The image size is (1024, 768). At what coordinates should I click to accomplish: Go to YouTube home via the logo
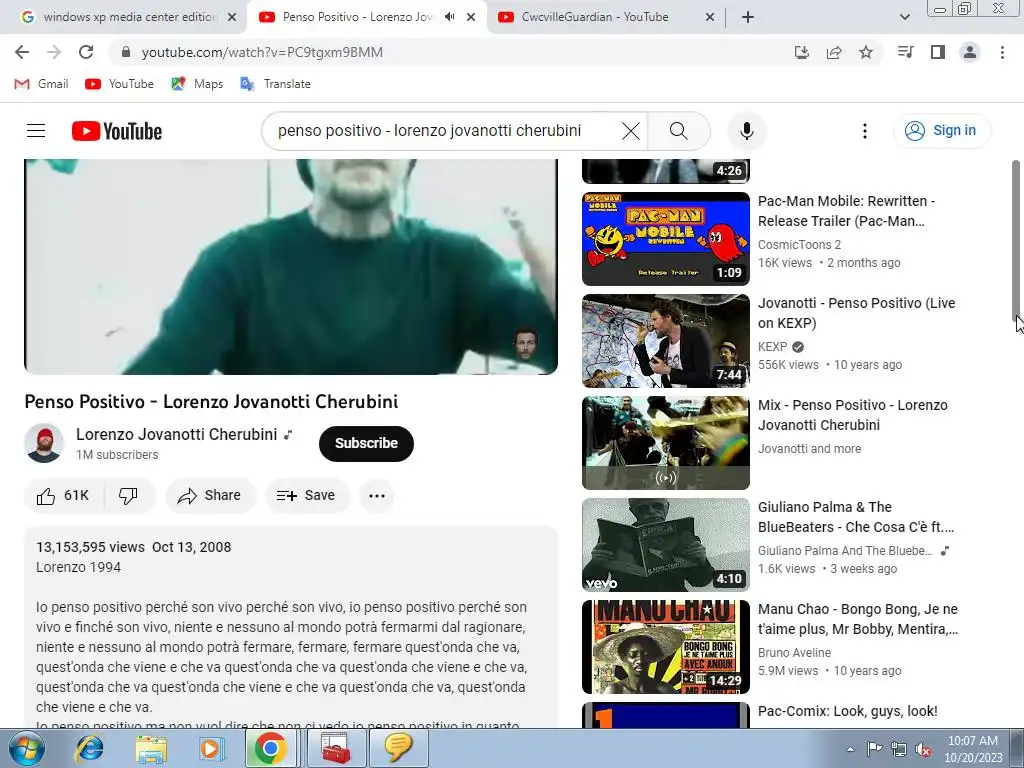117,131
